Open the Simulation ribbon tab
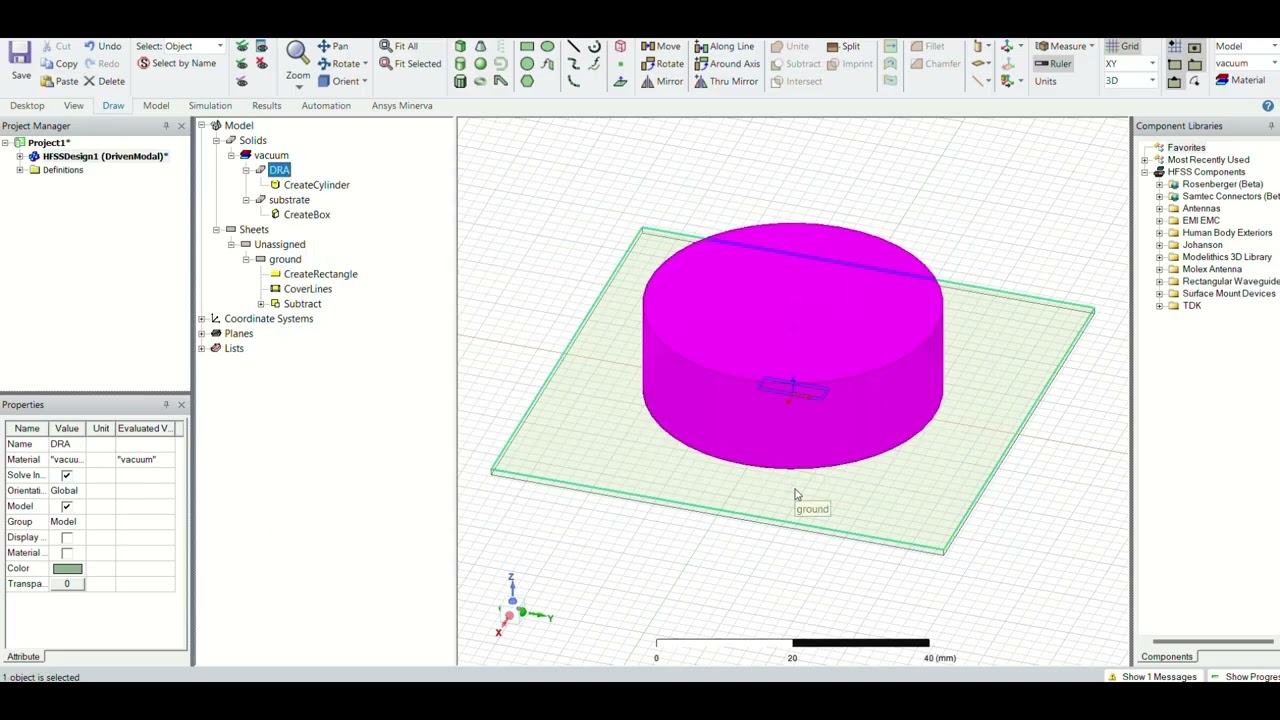Viewport: 1280px width, 720px height. click(x=210, y=106)
